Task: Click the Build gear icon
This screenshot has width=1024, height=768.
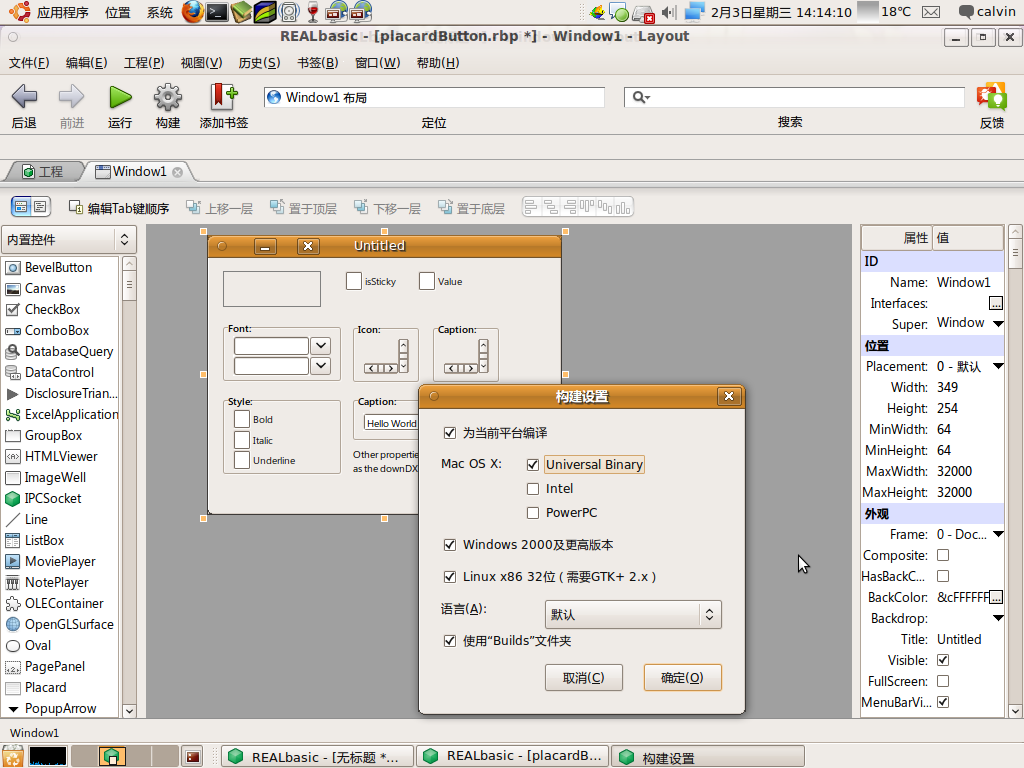Action: click(168, 97)
